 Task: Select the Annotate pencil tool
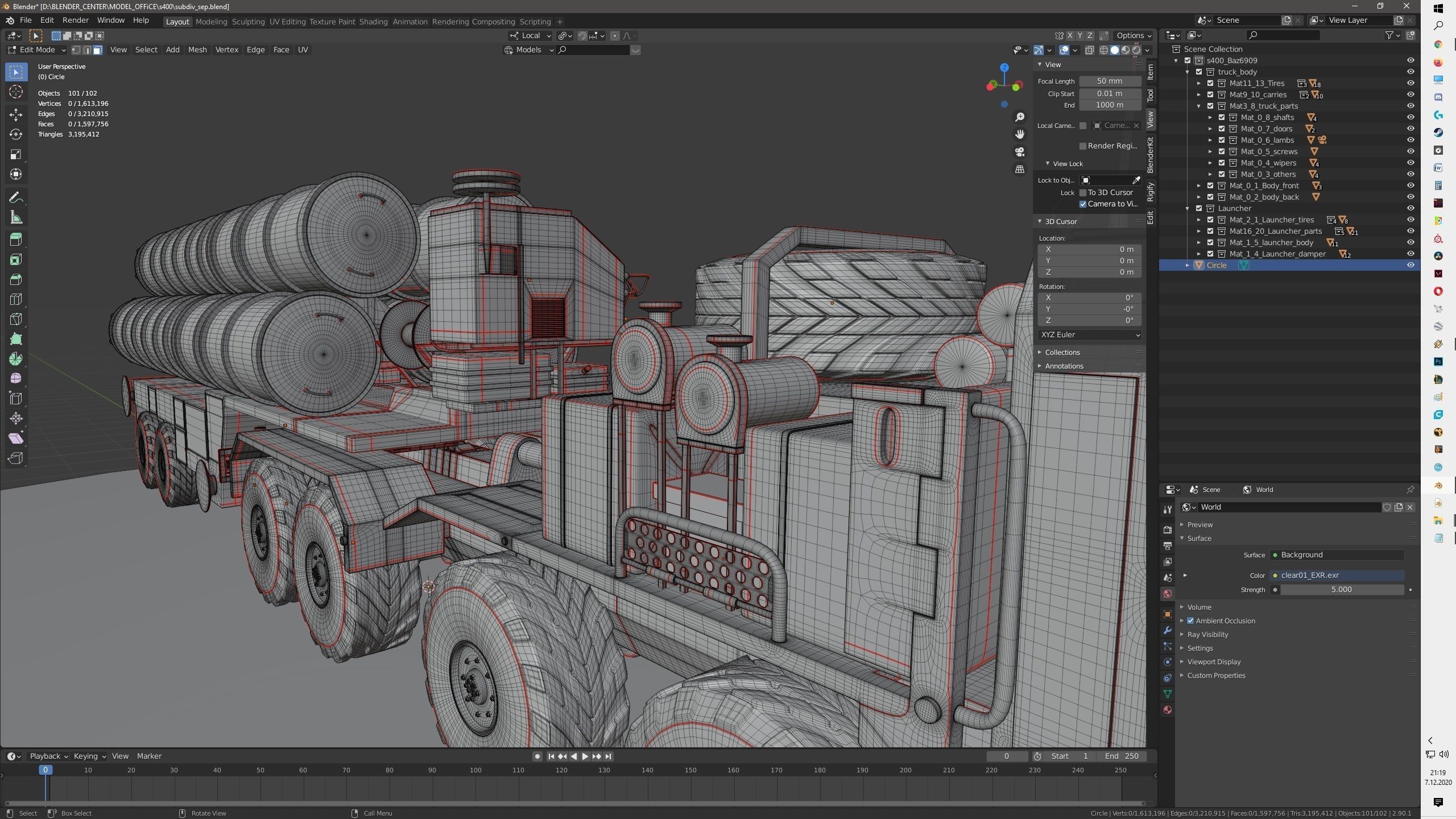pyautogui.click(x=16, y=197)
